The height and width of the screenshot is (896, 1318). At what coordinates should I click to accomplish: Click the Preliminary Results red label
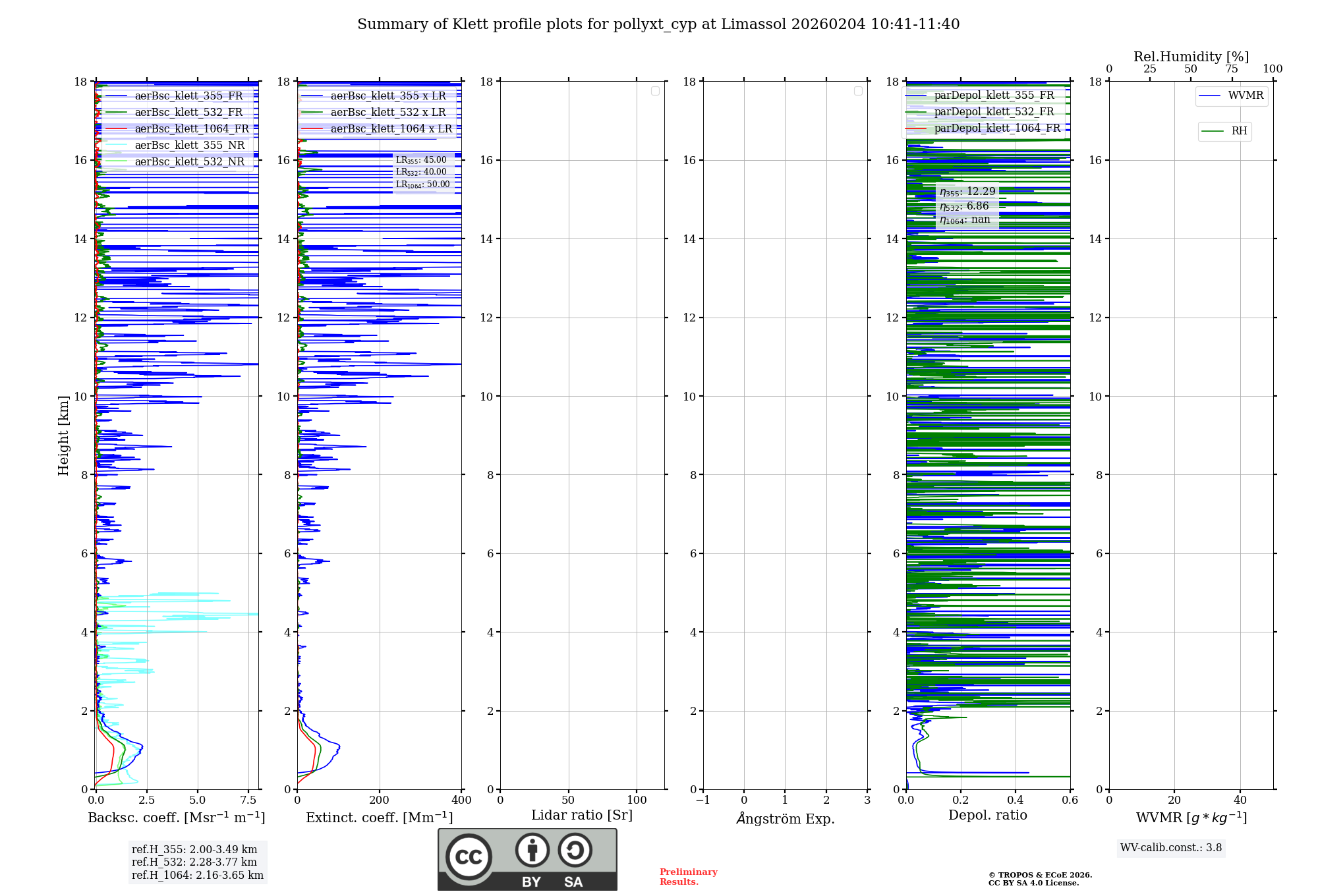[688, 877]
